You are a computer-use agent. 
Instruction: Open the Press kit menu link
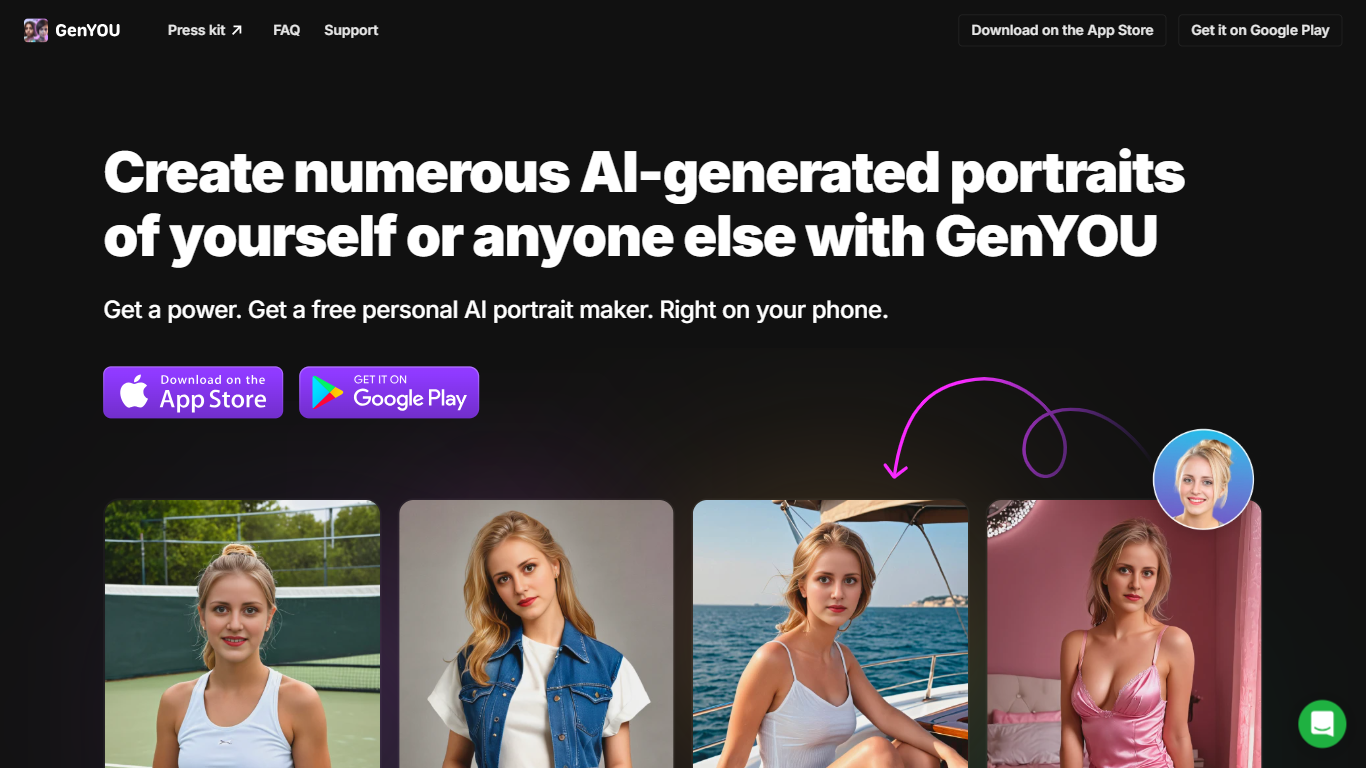tap(205, 30)
